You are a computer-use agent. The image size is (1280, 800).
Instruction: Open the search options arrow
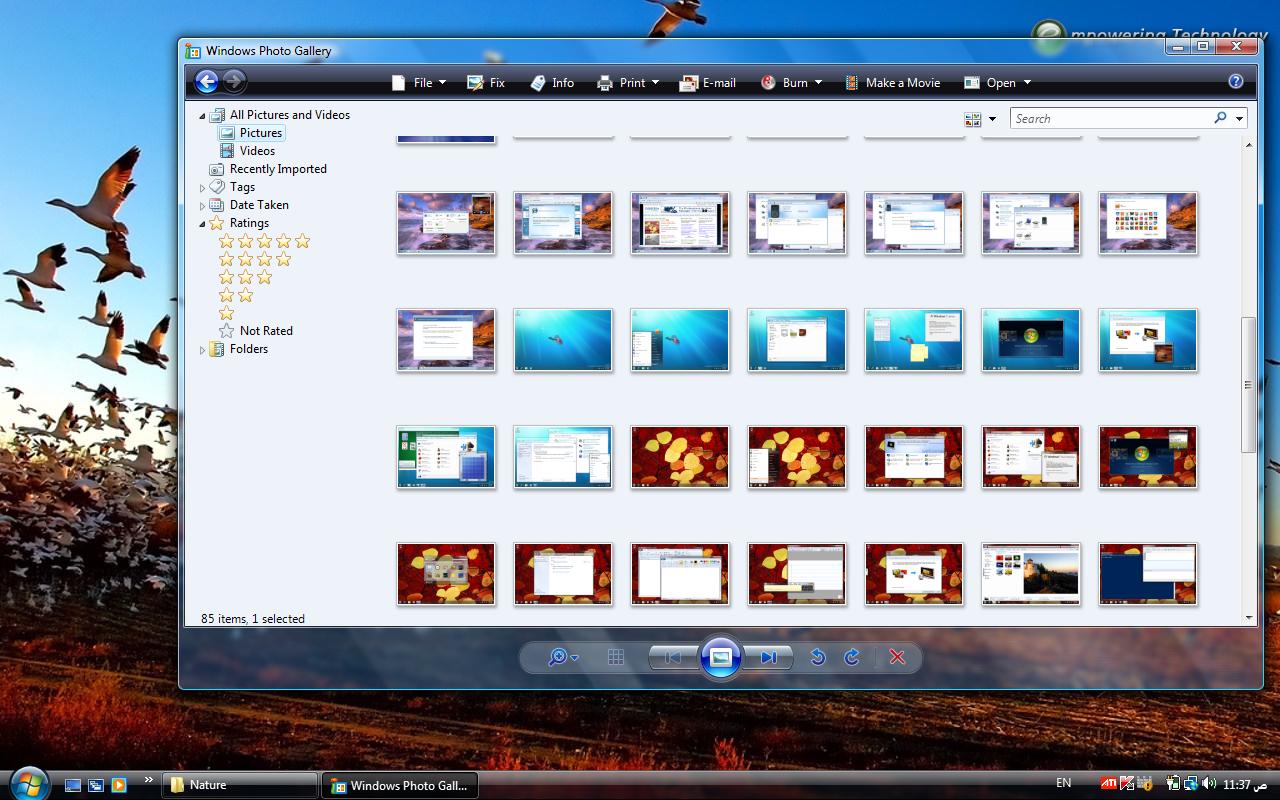(1240, 119)
